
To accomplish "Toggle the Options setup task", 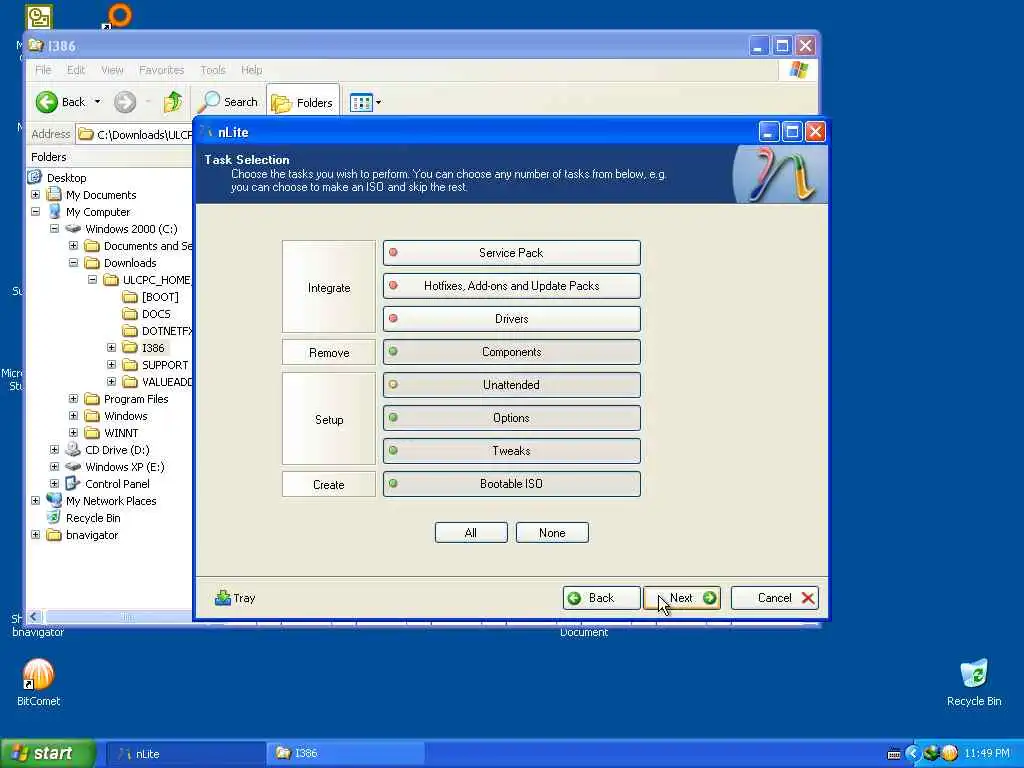I will tap(511, 418).
